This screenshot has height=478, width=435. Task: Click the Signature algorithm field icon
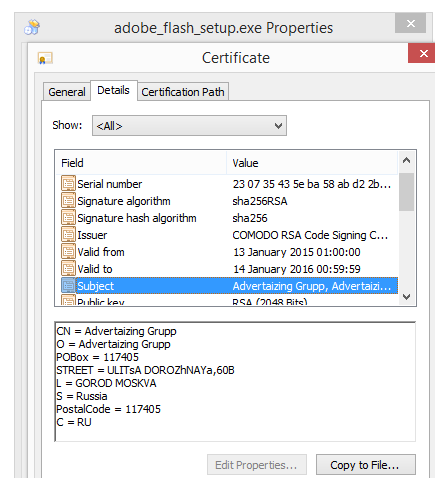(x=68, y=201)
